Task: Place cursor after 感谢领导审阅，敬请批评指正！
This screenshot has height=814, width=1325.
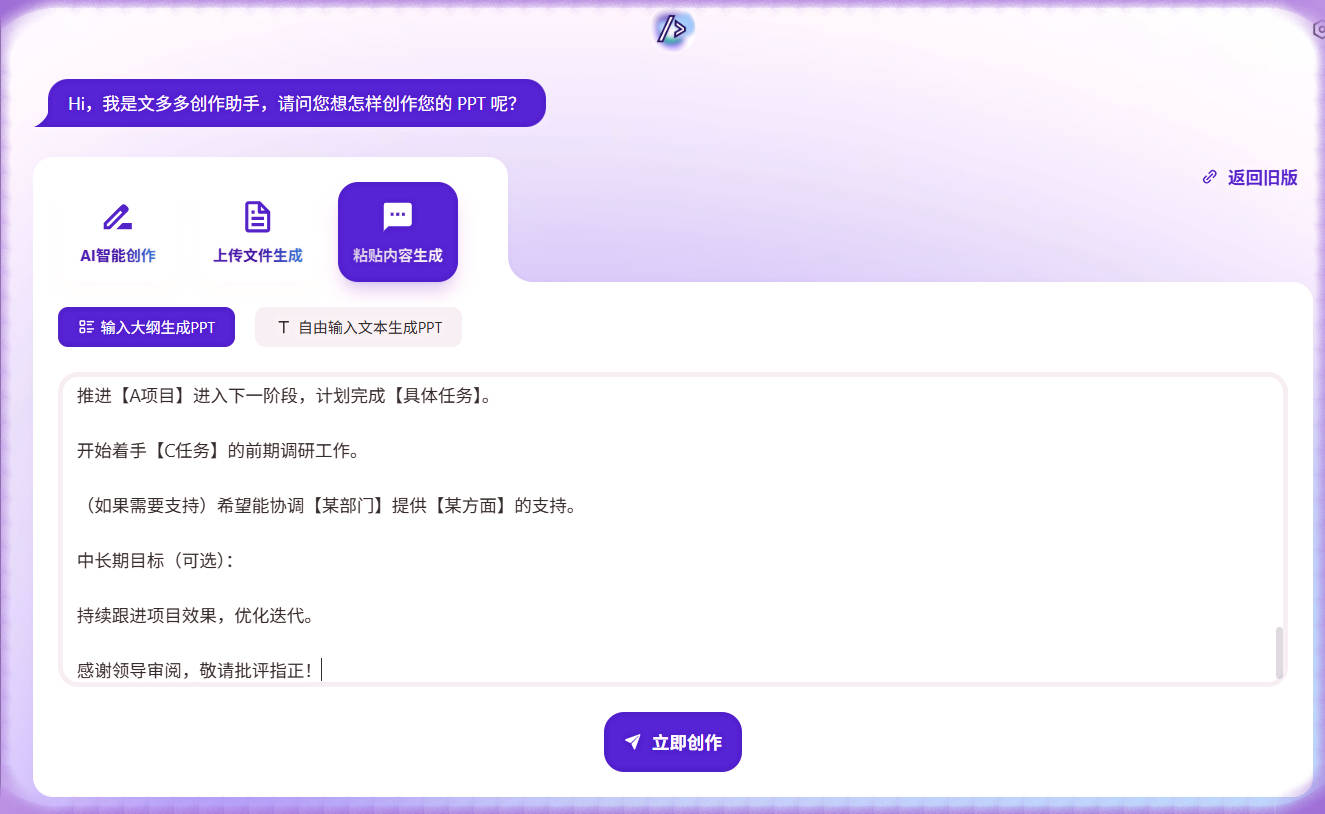Action: tap(320, 670)
